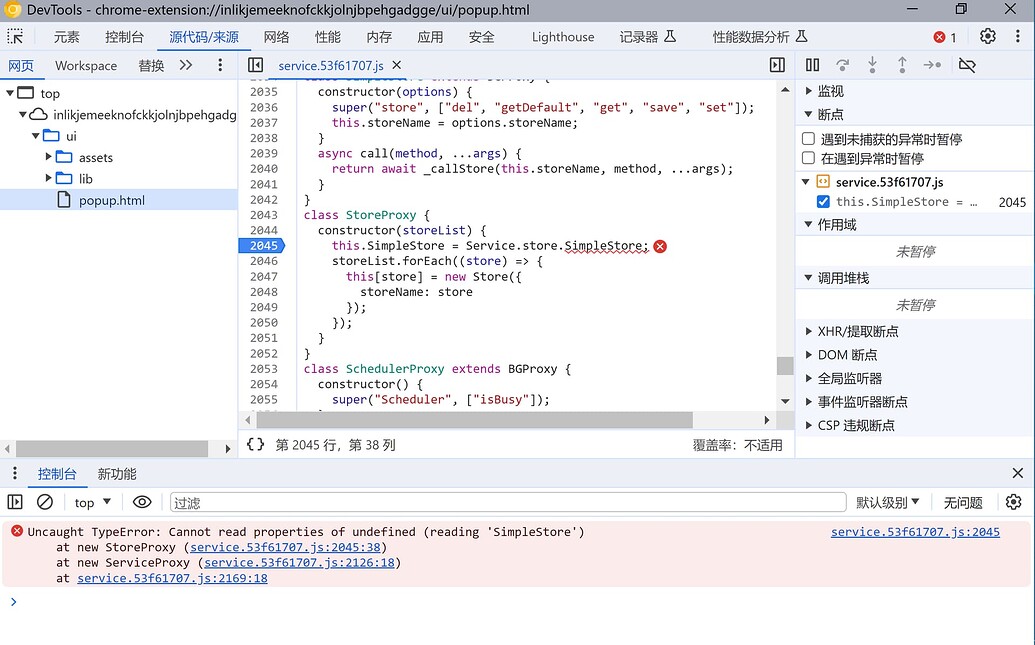Collapse the 断点 breakpoints section

point(808,114)
